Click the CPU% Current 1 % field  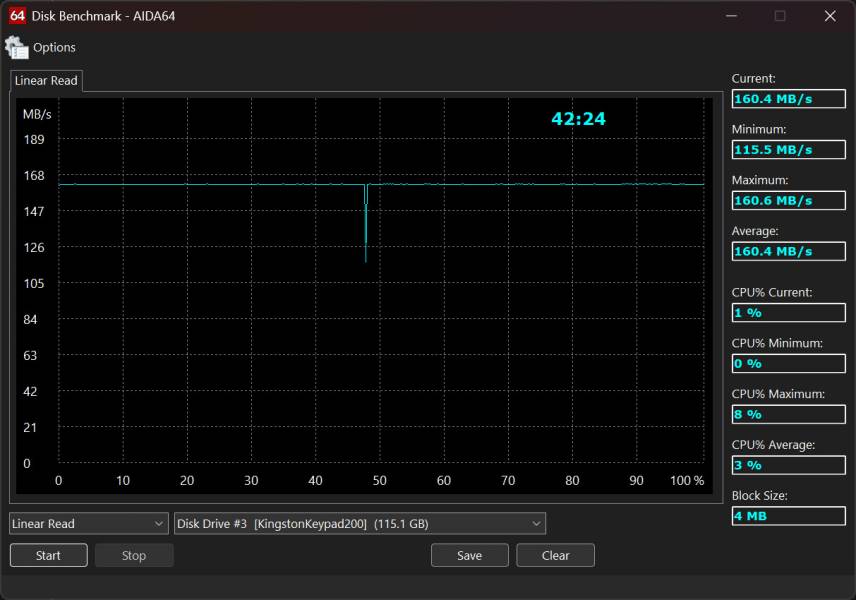[788, 313]
